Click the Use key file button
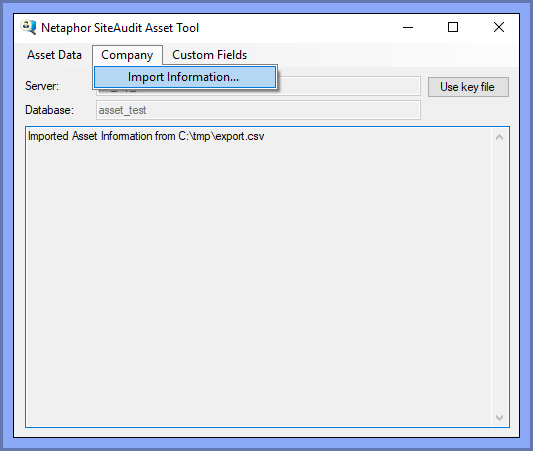Screen dimensions: 533x451 coord(468,87)
